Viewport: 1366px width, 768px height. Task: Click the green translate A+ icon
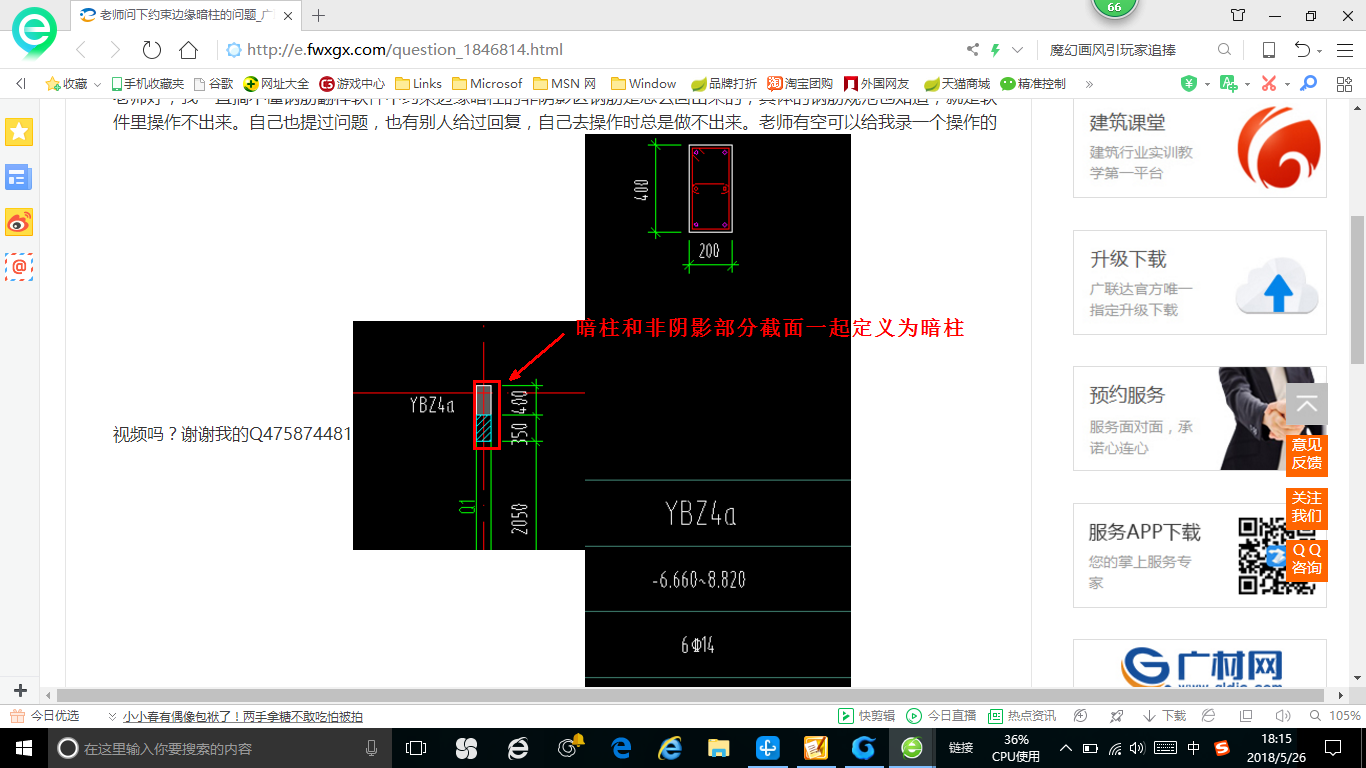(x=1229, y=84)
